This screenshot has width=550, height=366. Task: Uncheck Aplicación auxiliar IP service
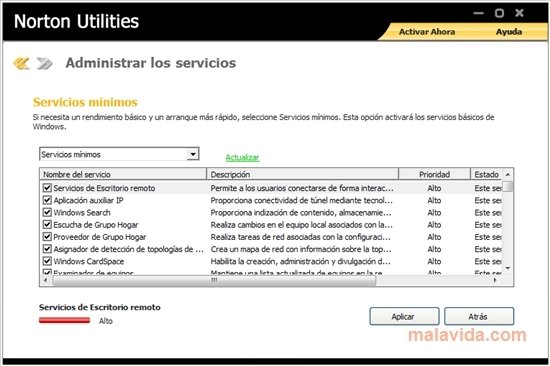point(47,200)
